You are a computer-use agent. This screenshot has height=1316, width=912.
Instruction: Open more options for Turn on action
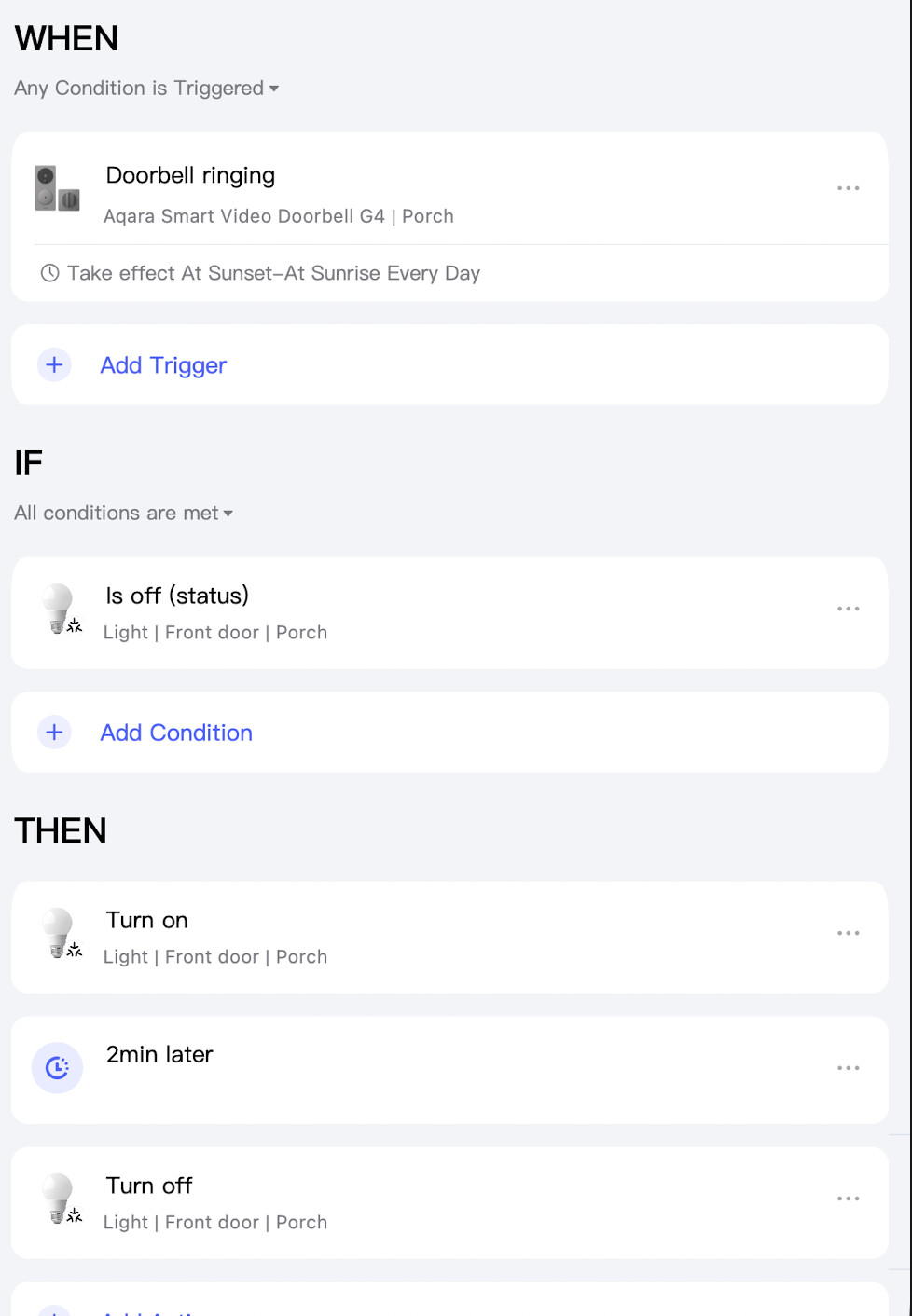(848, 933)
